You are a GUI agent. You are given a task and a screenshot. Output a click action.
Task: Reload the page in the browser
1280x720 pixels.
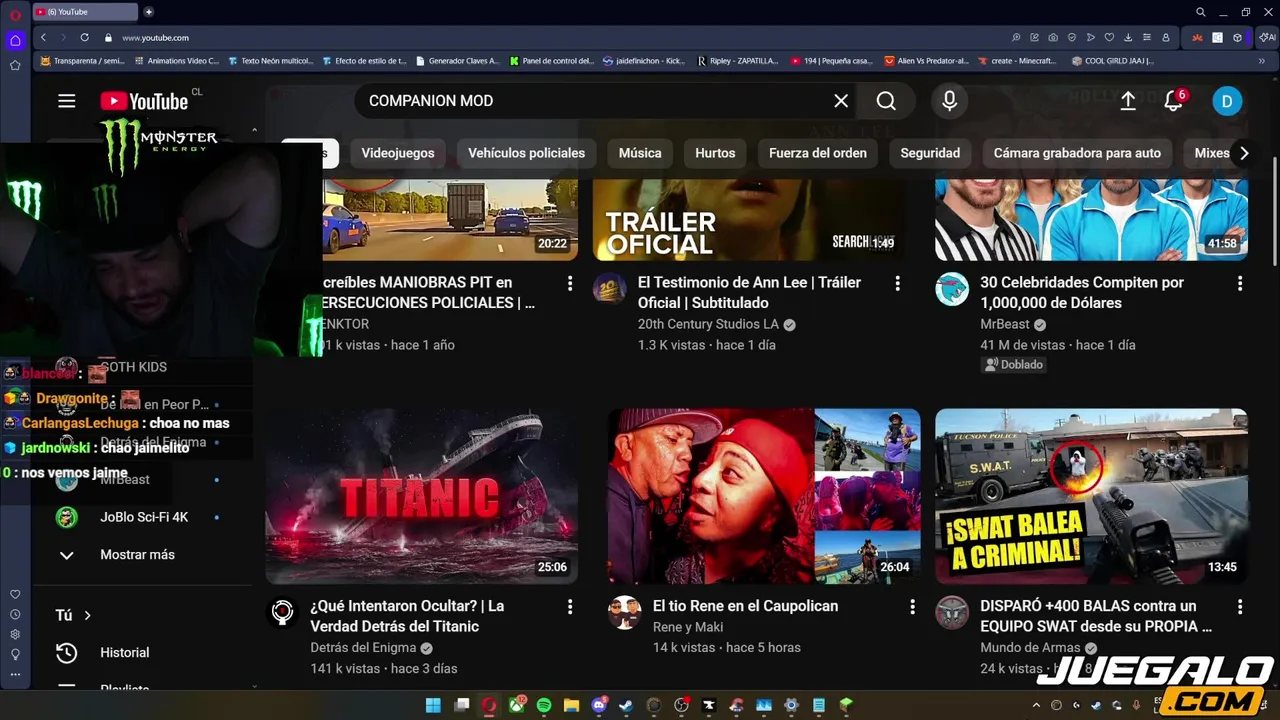(x=84, y=37)
